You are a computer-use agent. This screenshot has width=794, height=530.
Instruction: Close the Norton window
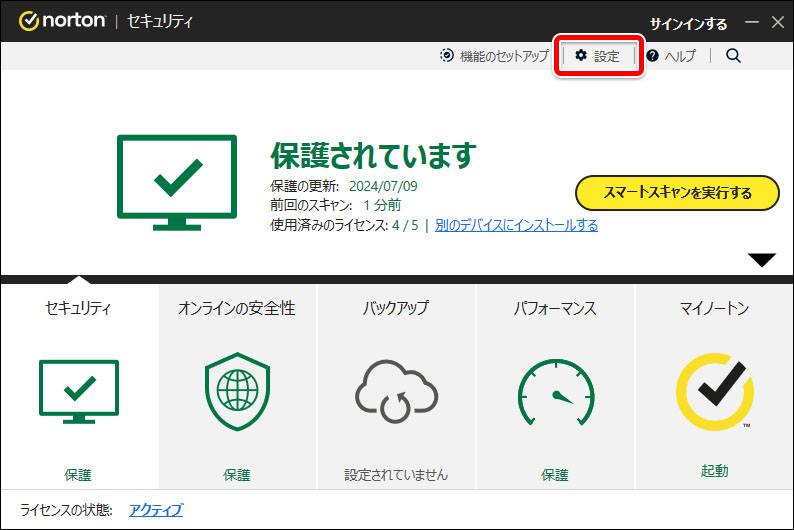coord(778,22)
